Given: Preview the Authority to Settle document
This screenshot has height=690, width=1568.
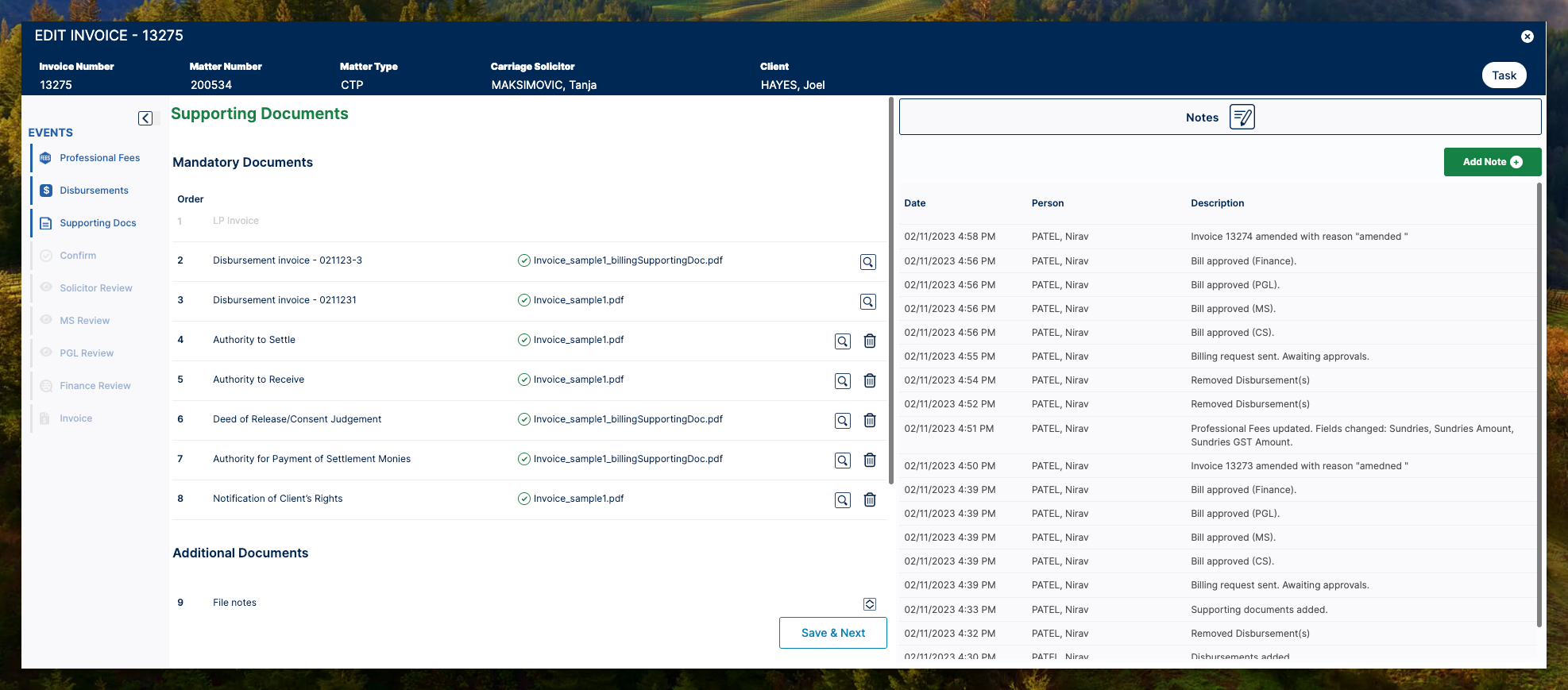Looking at the screenshot, I should coord(843,341).
